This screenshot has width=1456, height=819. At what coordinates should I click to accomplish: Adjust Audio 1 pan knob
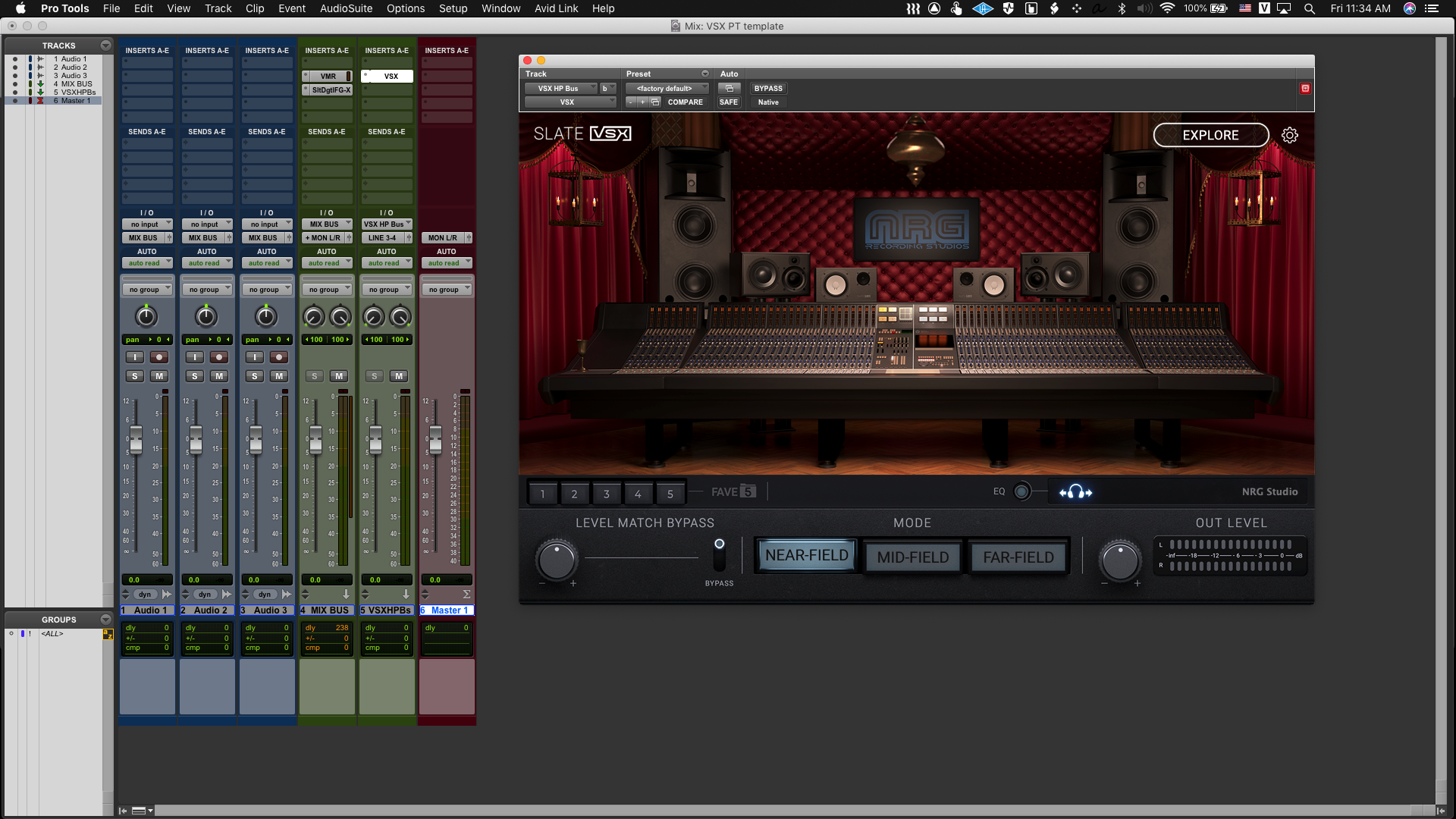[146, 316]
